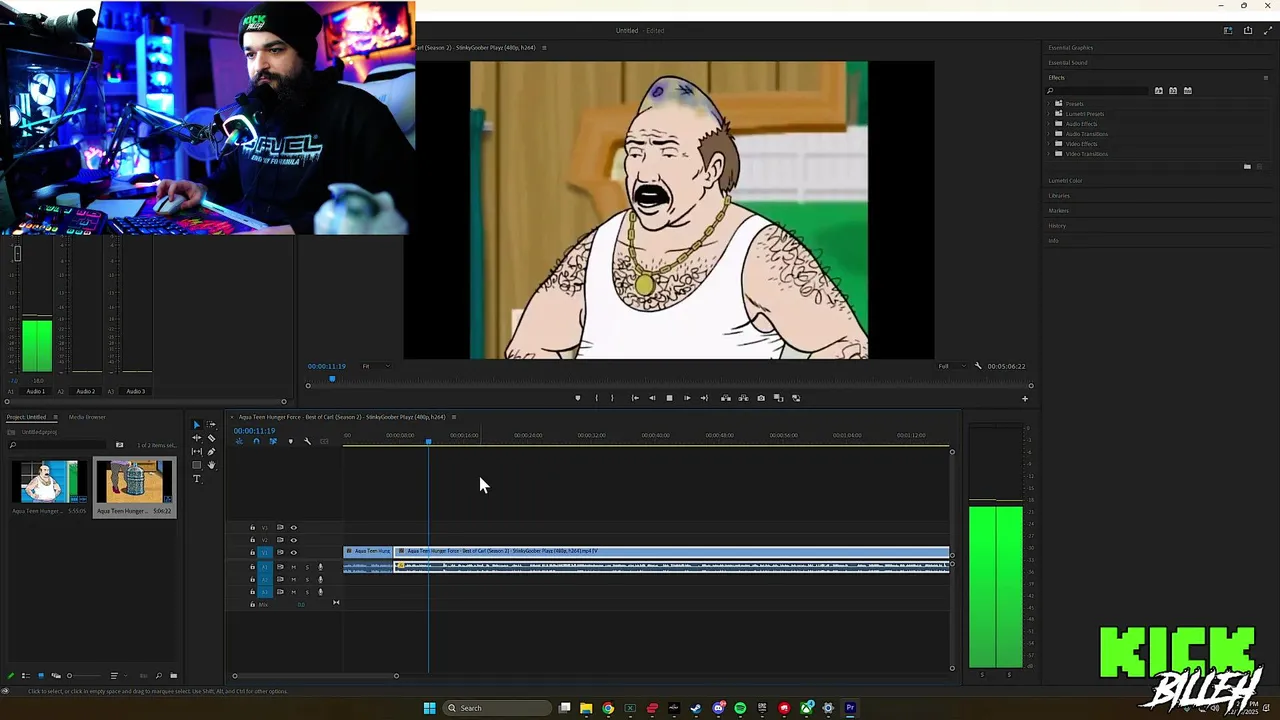Select the Ripple Edit tool
The height and width of the screenshot is (720, 1280).
click(197, 438)
